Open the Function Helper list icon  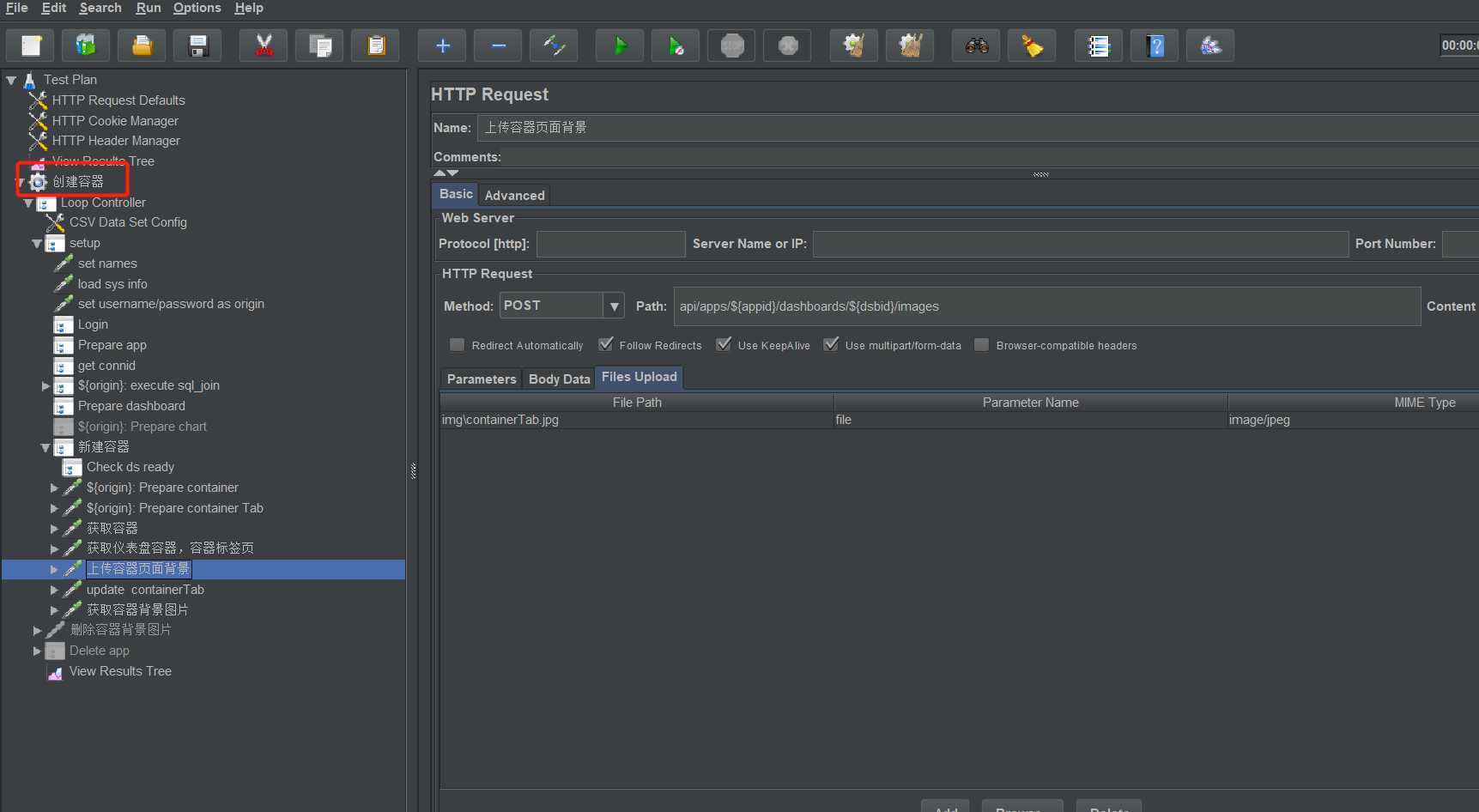[x=1099, y=45]
